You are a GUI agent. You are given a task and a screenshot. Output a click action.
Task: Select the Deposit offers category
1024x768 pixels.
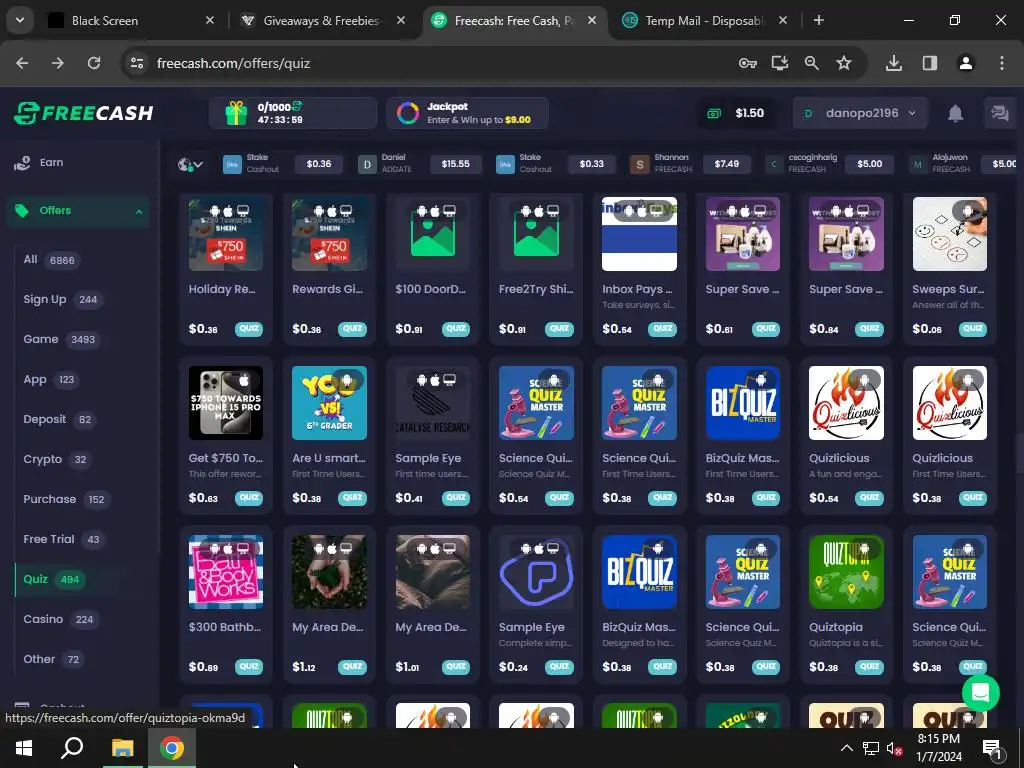tap(59, 419)
